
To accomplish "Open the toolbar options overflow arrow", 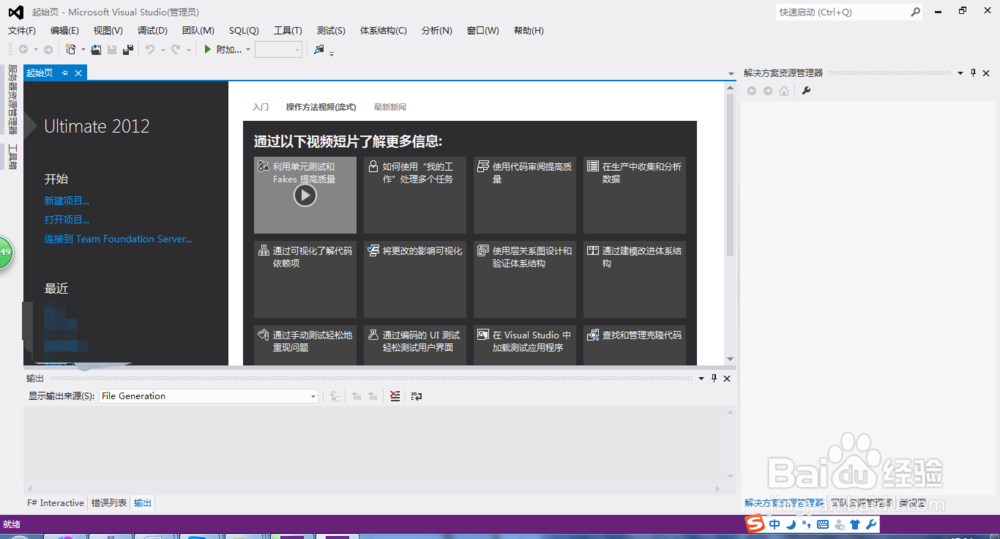I will [x=332, y=54].
